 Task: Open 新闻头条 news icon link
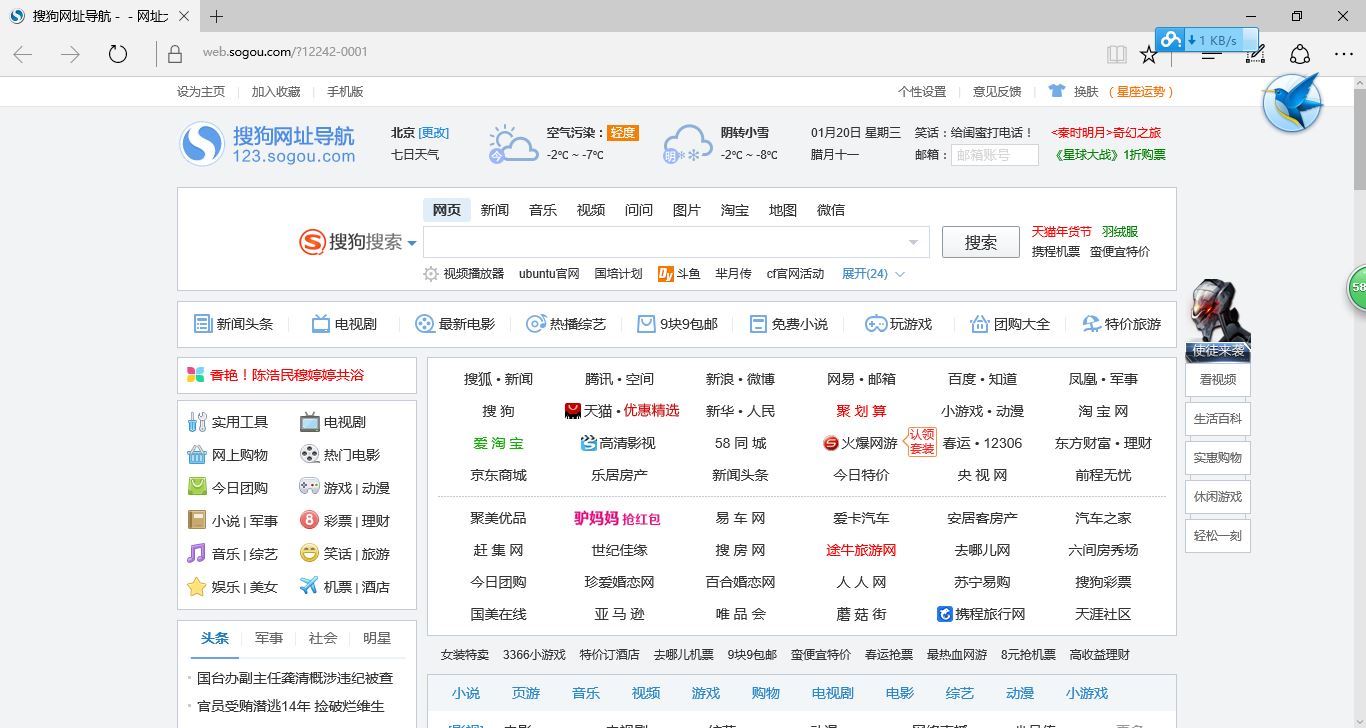(x=233, y=324)
